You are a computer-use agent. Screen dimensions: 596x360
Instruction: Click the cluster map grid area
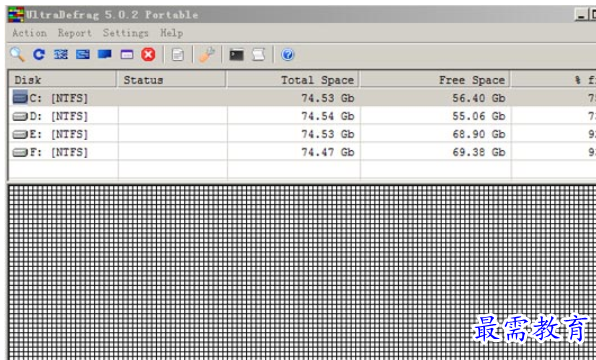click(x=302, y=272)
